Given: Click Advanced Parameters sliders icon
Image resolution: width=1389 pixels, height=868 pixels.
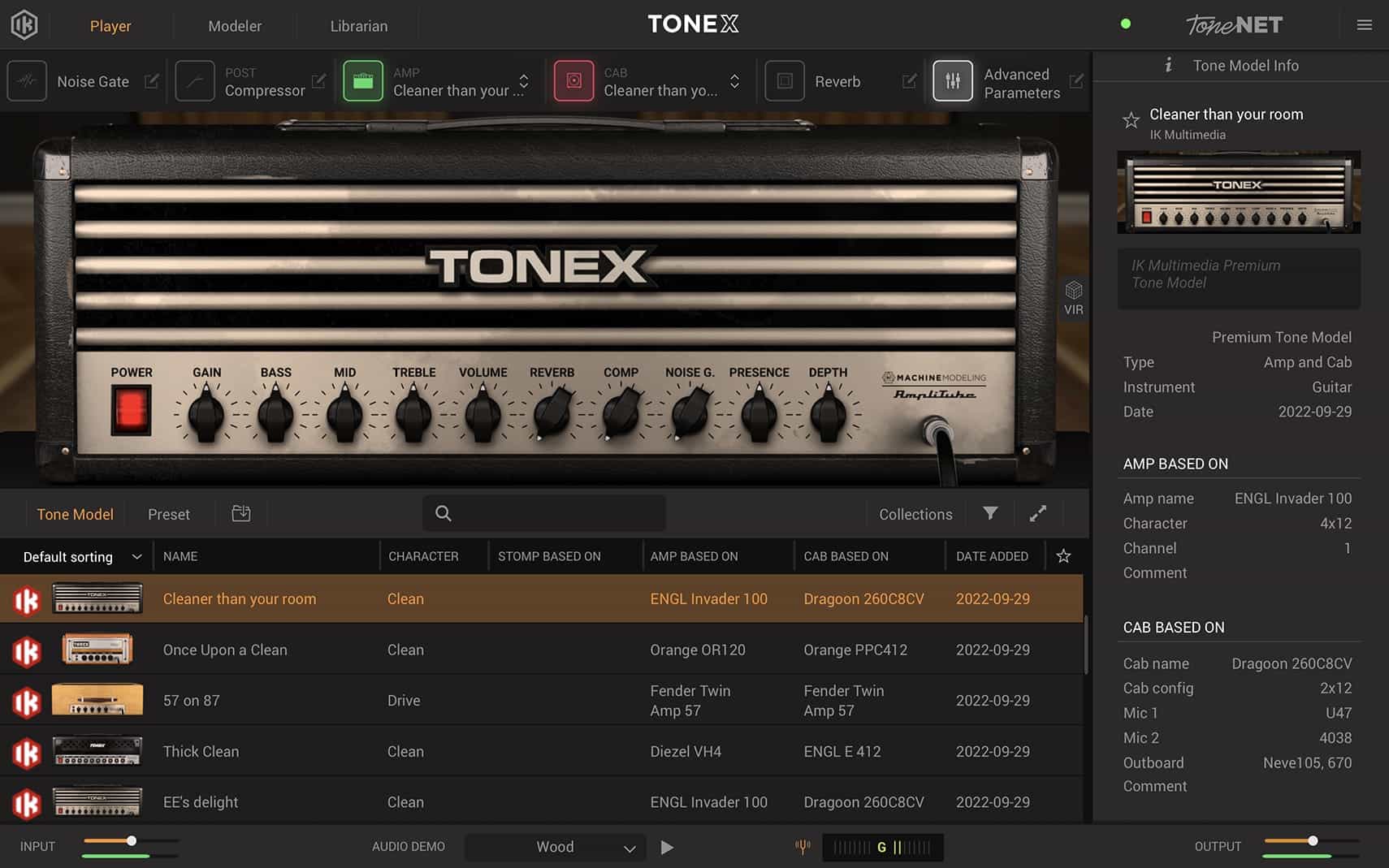Looking at the screenshot, I should [x=953, y=81].
